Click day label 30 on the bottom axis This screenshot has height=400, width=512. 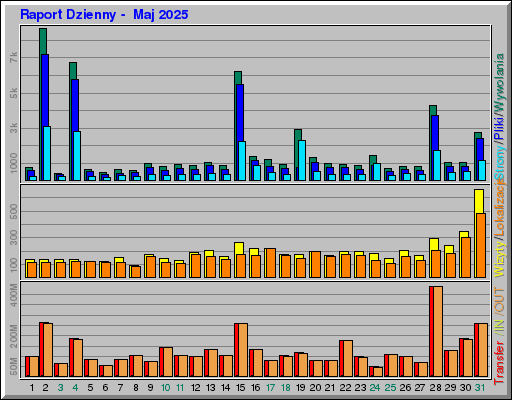click(465, 388)
